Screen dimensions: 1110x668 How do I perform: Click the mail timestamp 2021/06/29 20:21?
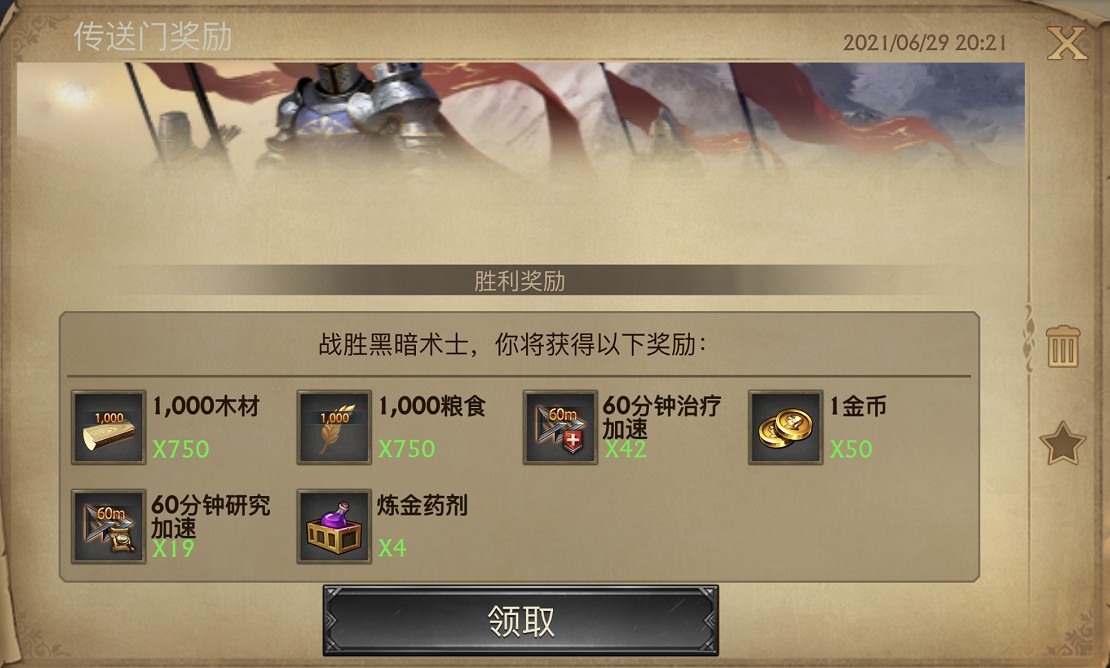pyautogui.click(x=925, y=42)
